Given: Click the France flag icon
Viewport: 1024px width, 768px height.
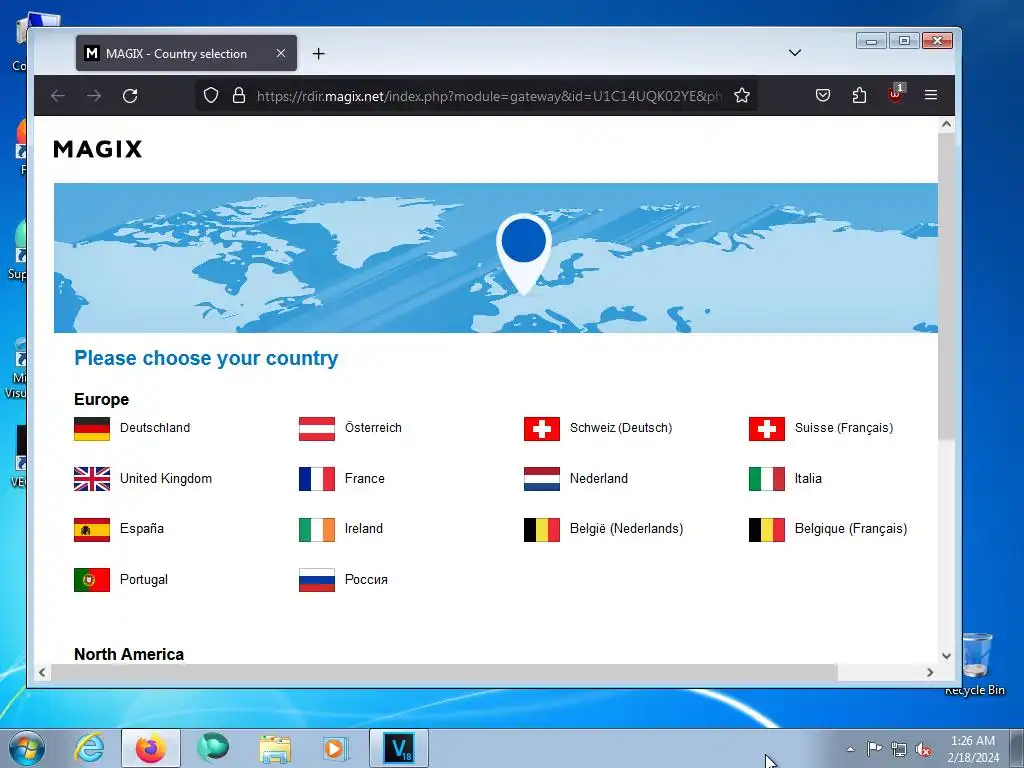Looking at the screenshot, I should 317,479.
